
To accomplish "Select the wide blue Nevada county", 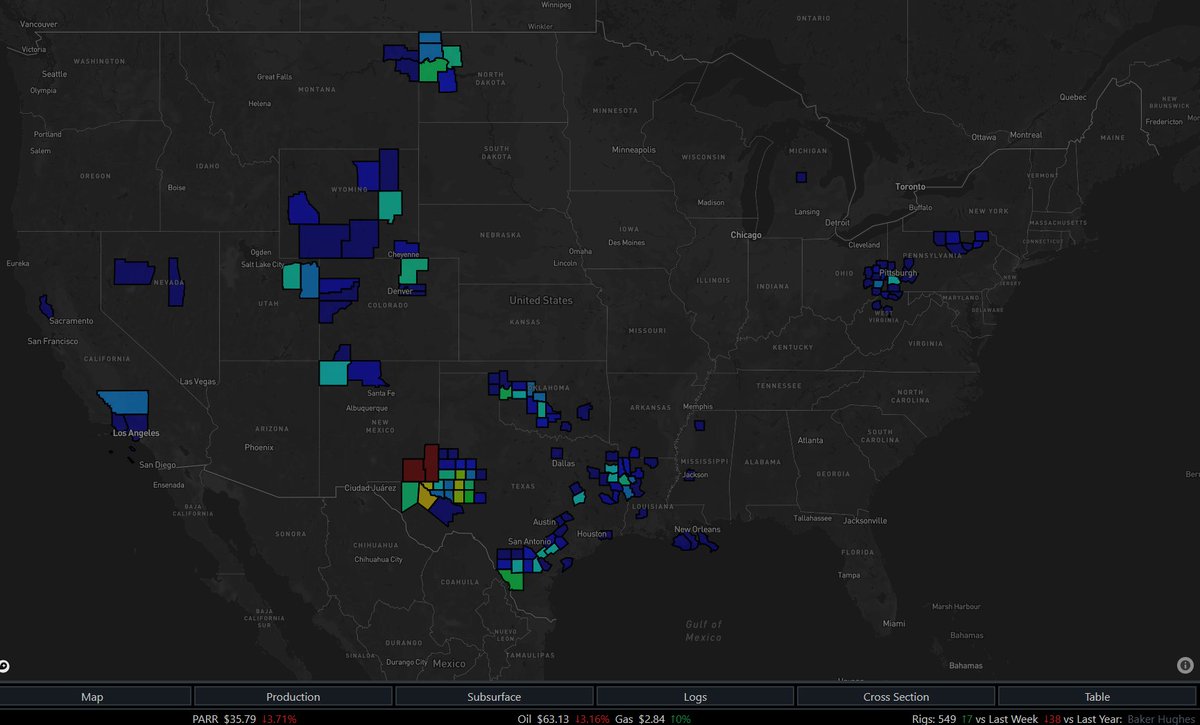I will pyautogui.click(x=133, y=271).
